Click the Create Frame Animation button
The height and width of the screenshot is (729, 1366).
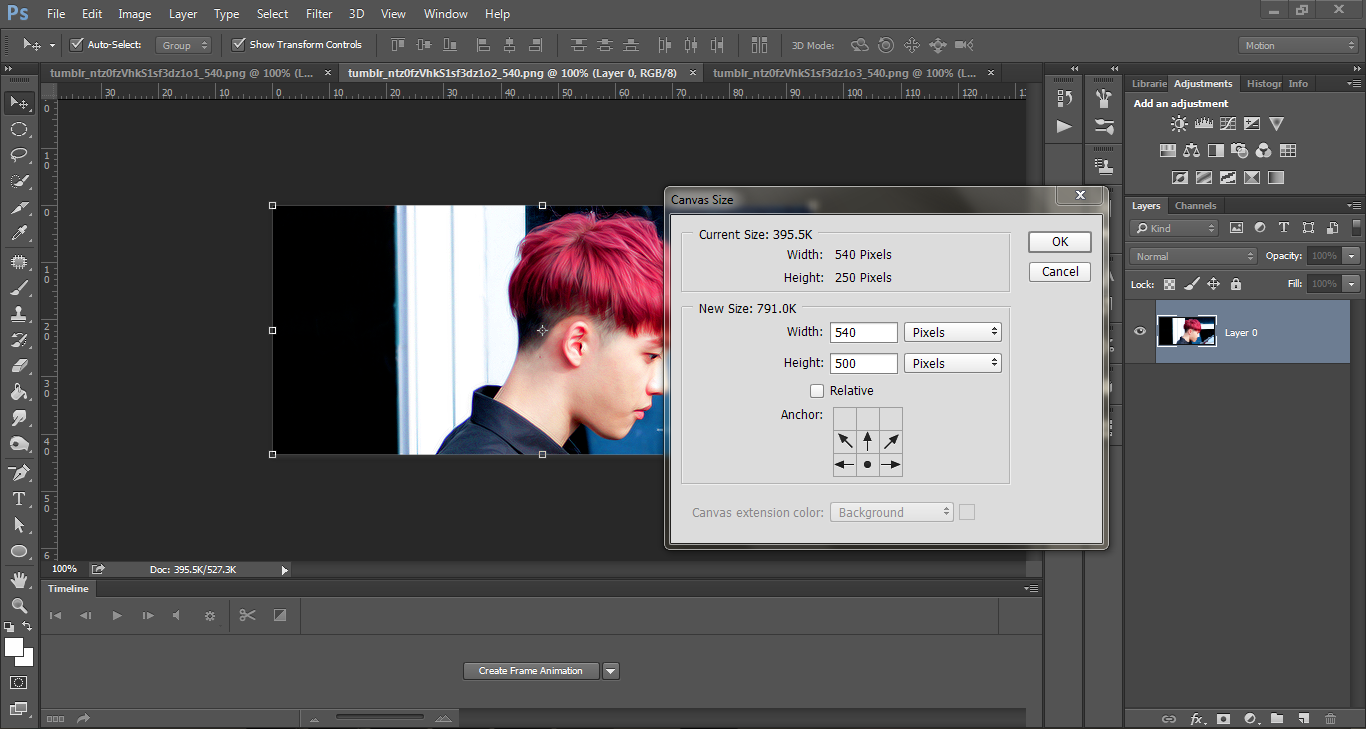click(x=530, y=671)
